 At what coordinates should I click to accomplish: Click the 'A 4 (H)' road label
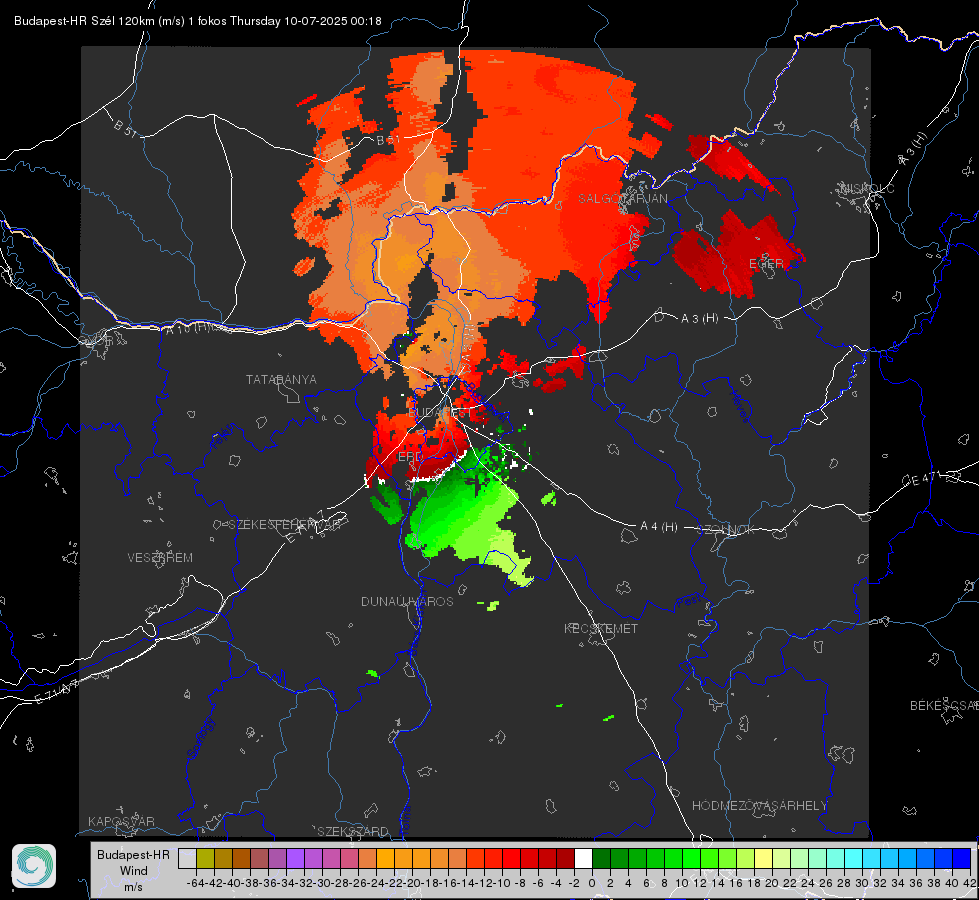[x=659, y=527]
